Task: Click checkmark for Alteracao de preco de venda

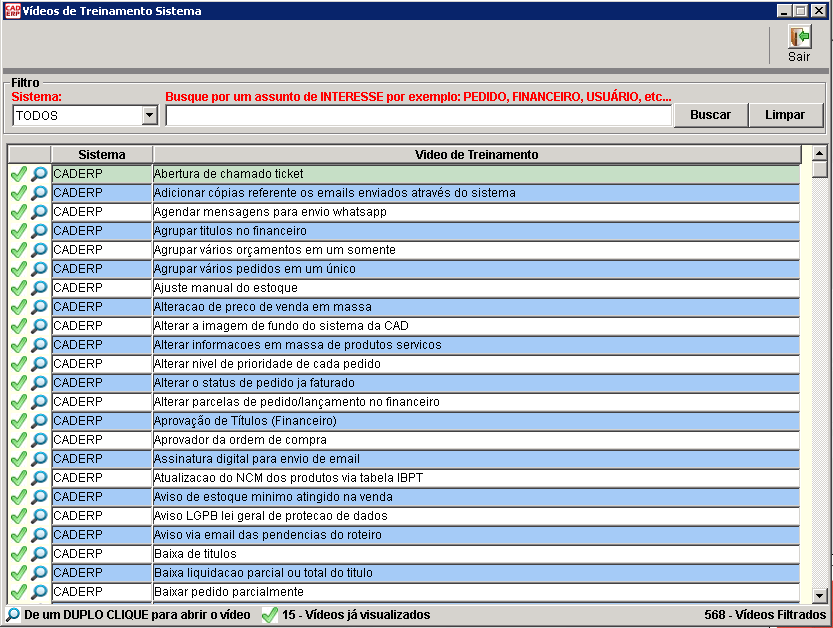Action: [19, 307]
